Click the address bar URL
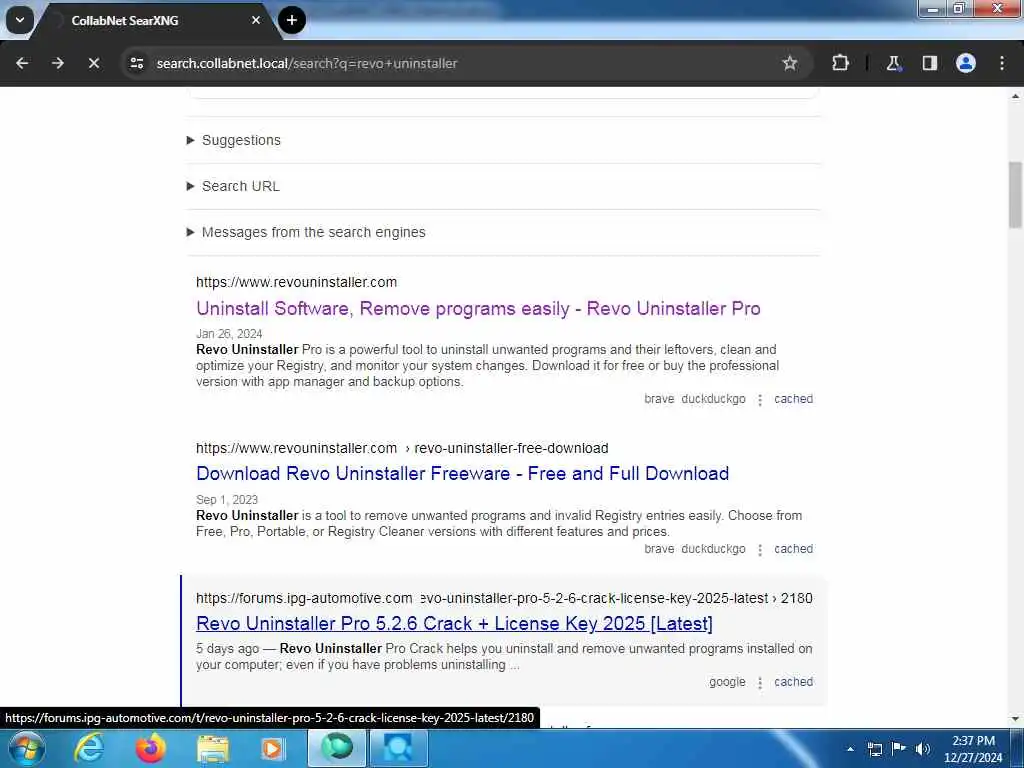This screenshot has width=1024, height=768. (307, 63)
